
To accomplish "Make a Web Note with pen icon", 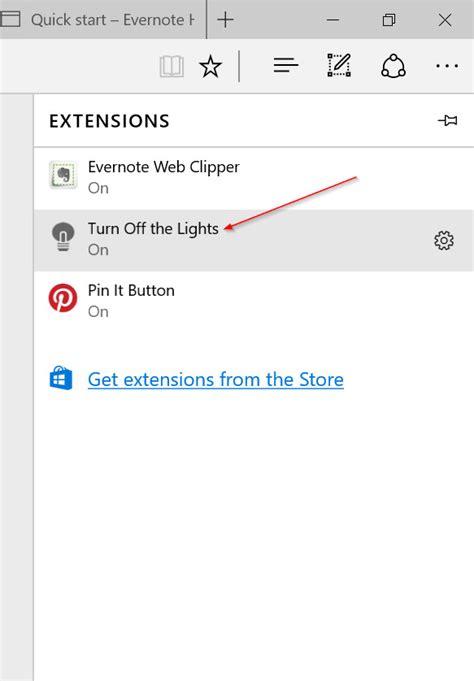I will click(339, 66).
